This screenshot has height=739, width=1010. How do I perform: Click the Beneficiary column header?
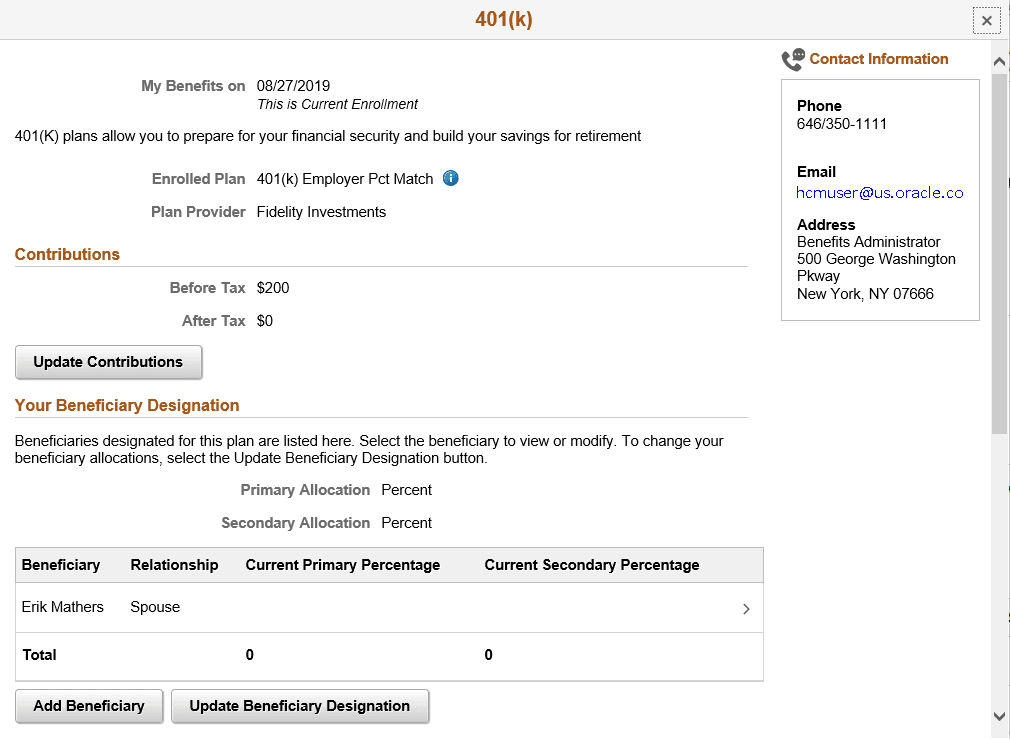coord(61,565)
